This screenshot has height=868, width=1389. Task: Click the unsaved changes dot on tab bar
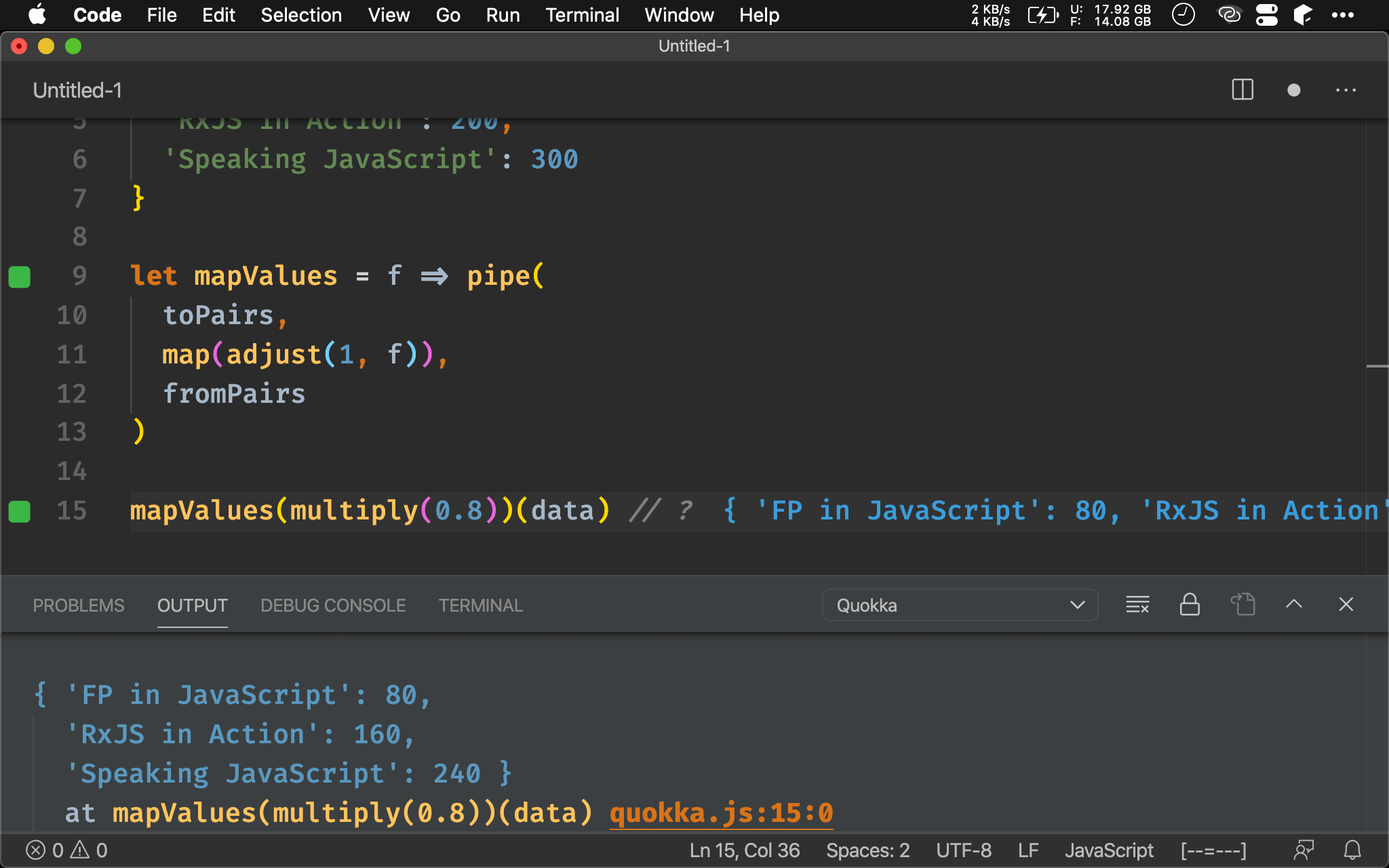tap(1293, 90)
